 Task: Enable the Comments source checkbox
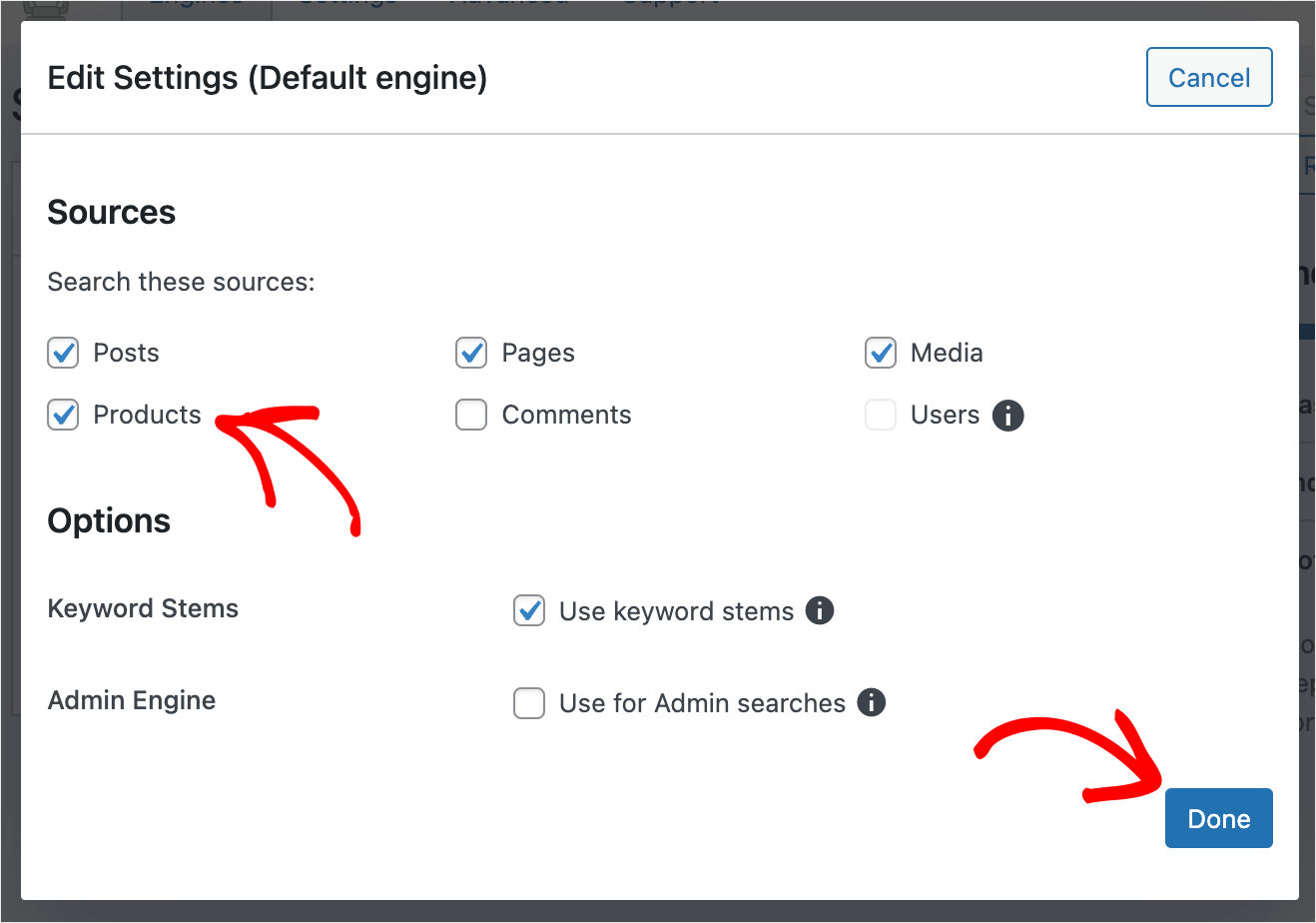click(x=471, y=415)
